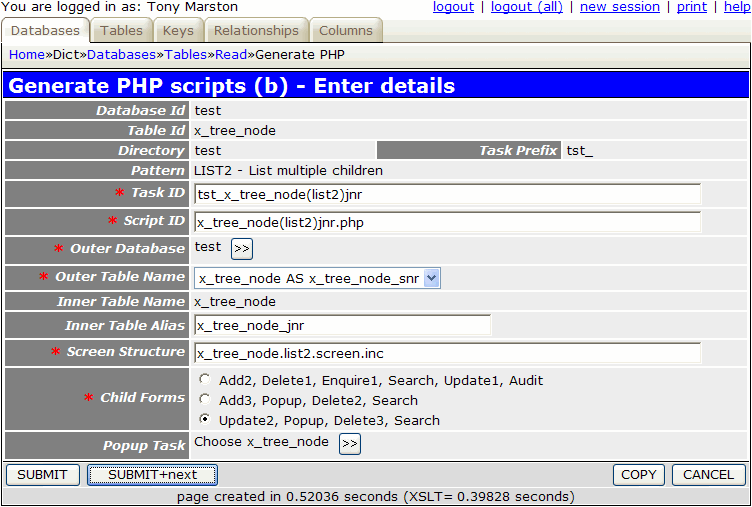Select Add3, Popup, Delete2, Search option
The image size is (752, 507).
[x=205, y=400]
